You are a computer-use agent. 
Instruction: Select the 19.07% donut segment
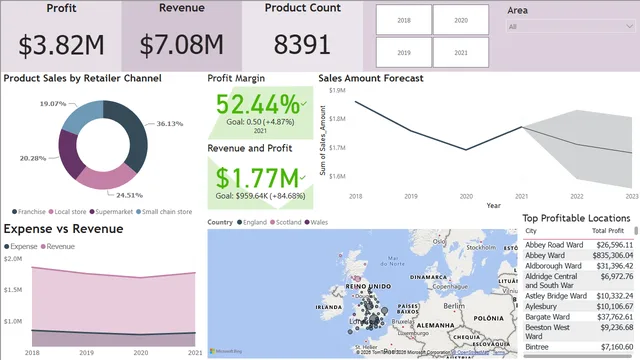point(83,116)
